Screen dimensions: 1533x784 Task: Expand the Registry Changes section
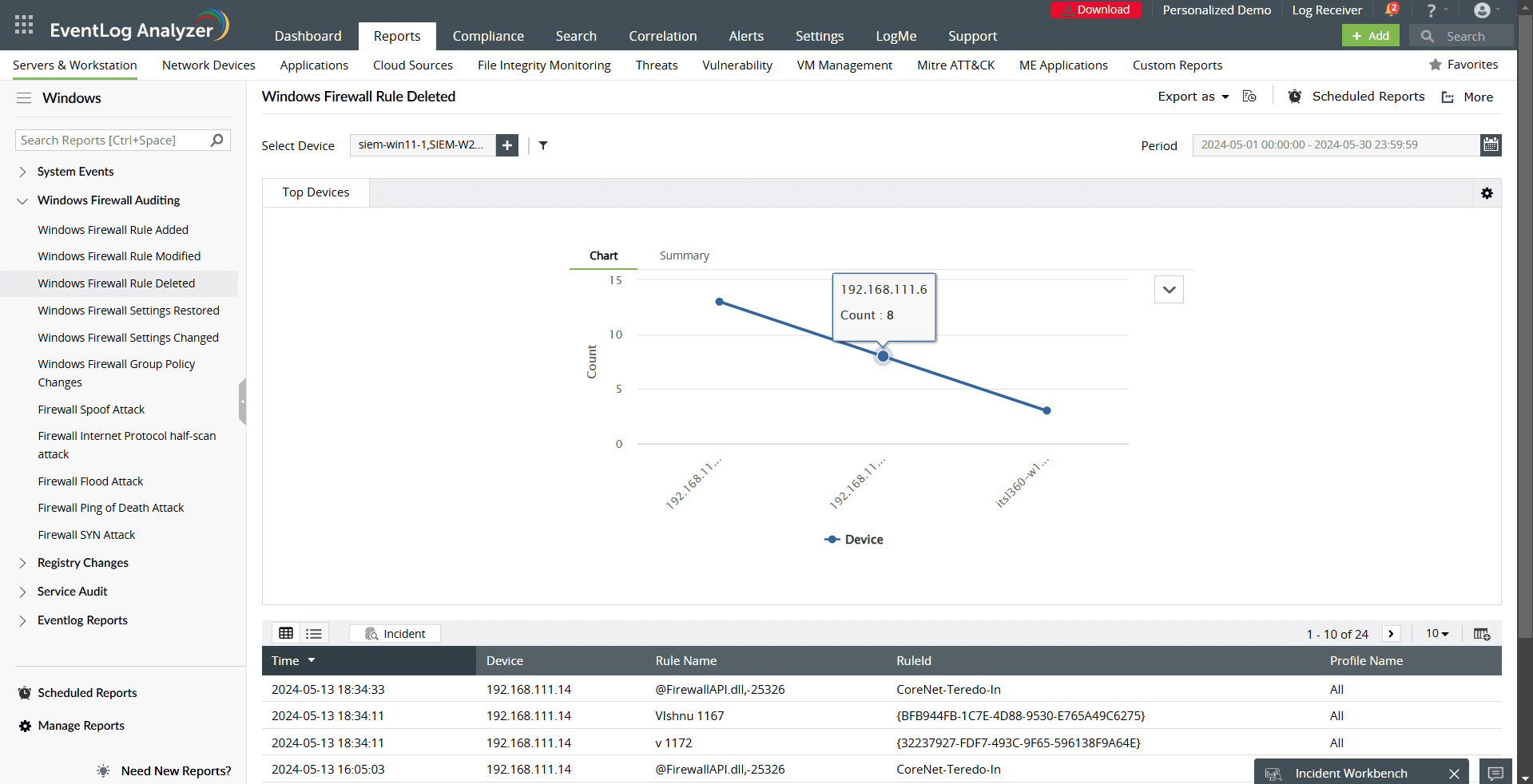tap(22, 563)
